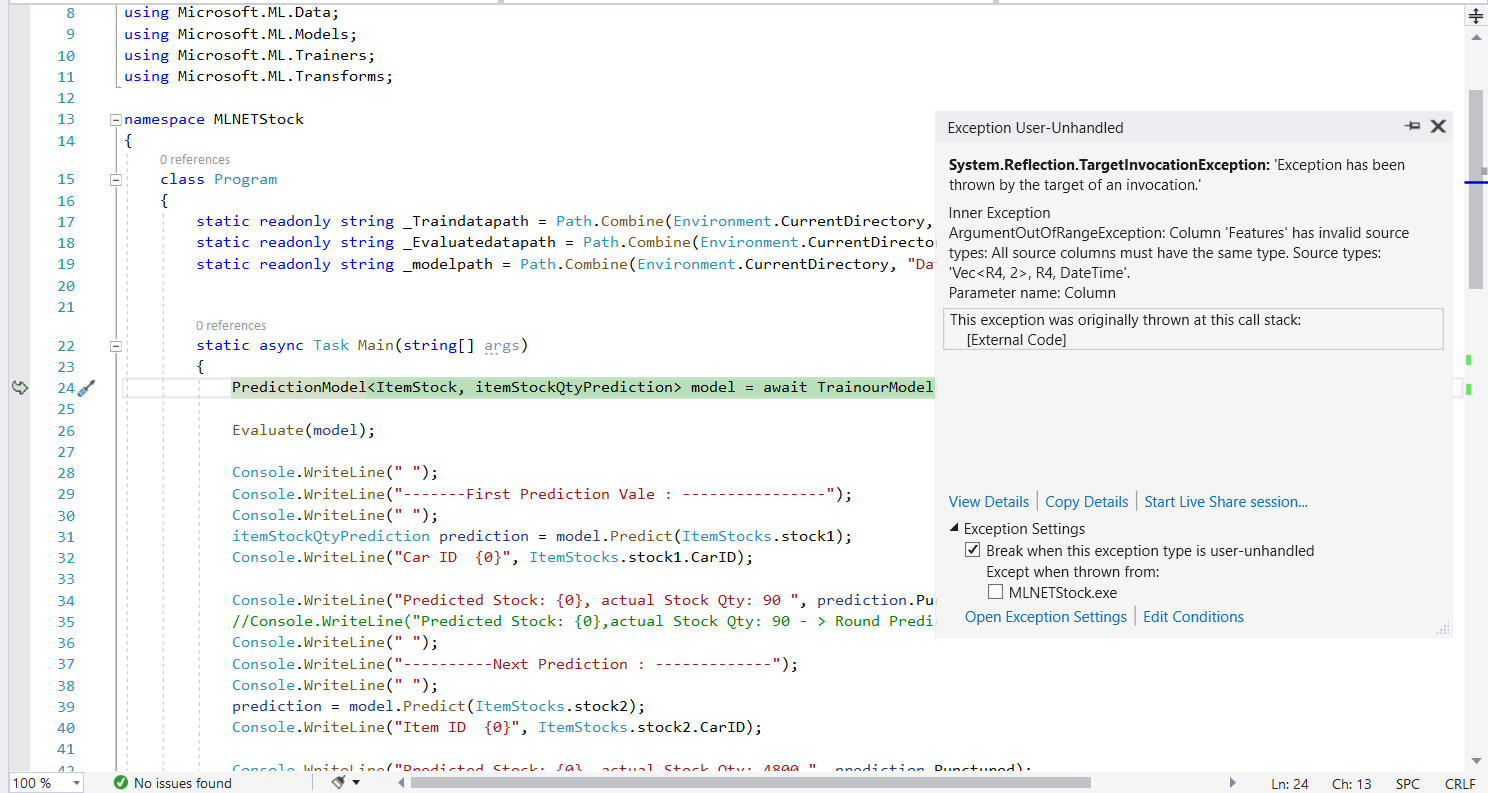Click the scrollbar up arrow on the right
Screen dimensions: 1488x793
(x=1476, y=38)
